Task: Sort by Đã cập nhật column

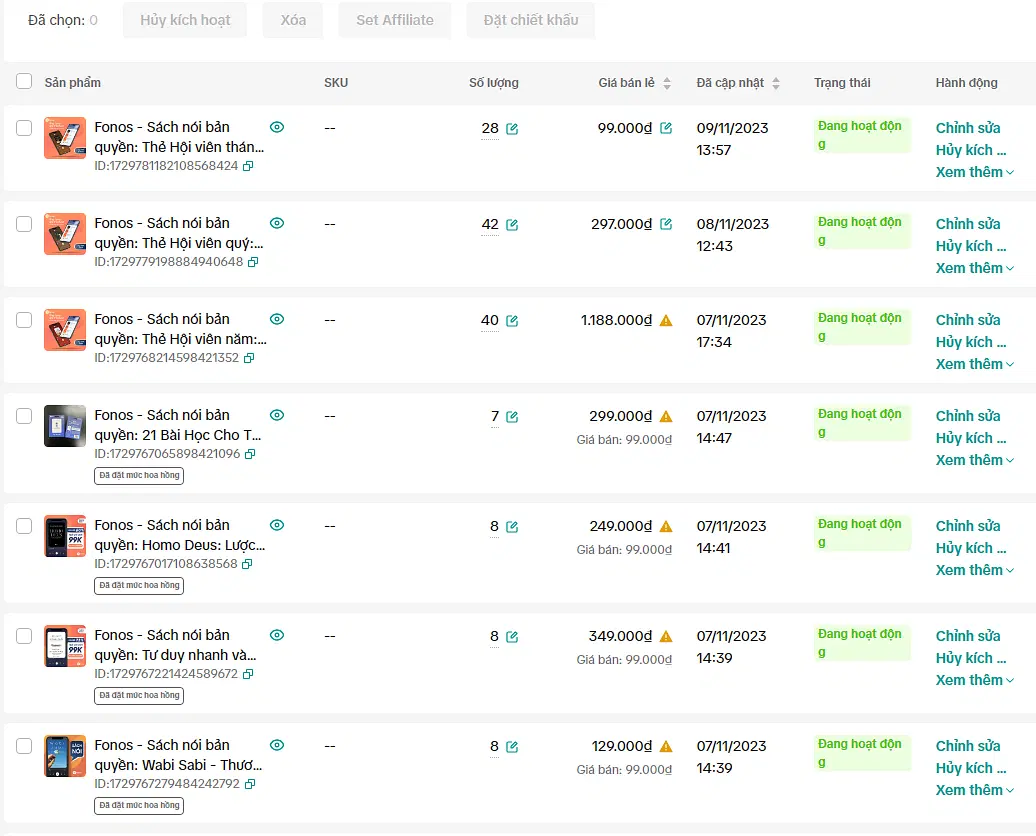Action: [x=776, y=83]
